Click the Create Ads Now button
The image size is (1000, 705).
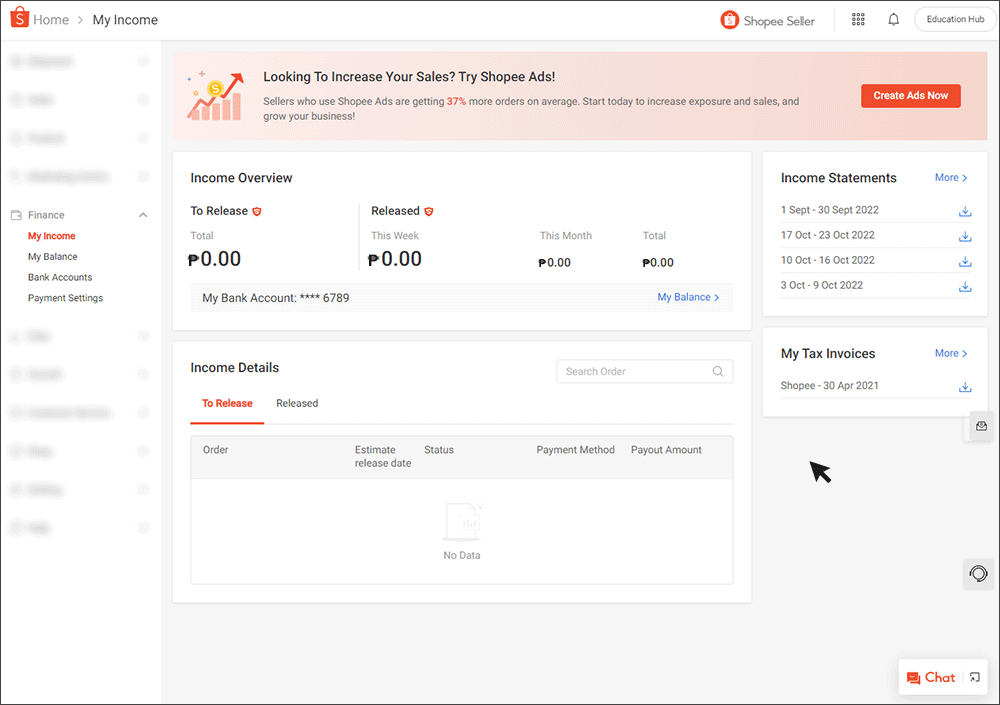910,95
